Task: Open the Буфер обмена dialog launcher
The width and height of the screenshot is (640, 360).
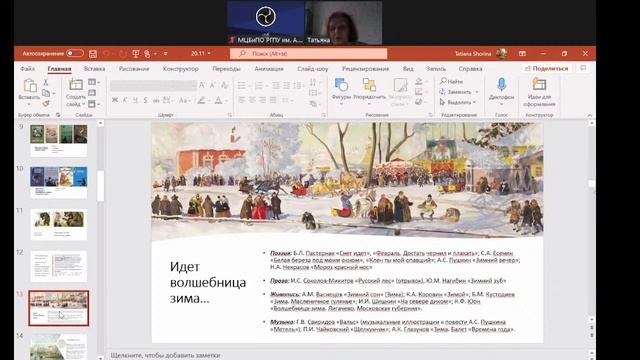Action: click(58, 115)
